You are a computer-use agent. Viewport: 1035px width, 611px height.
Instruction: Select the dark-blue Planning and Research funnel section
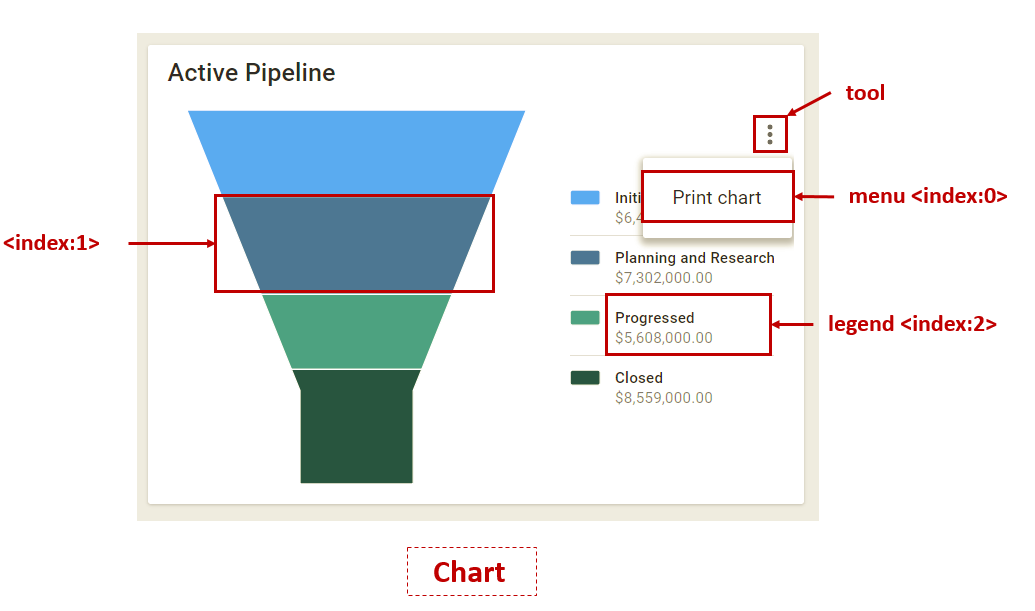355,240
